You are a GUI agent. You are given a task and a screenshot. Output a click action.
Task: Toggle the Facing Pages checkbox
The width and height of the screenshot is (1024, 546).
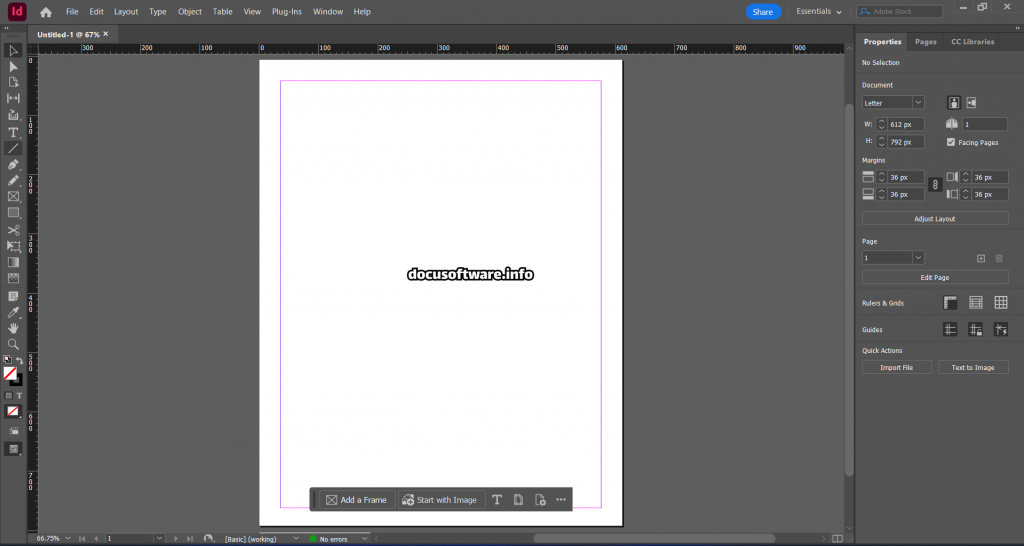951,142
